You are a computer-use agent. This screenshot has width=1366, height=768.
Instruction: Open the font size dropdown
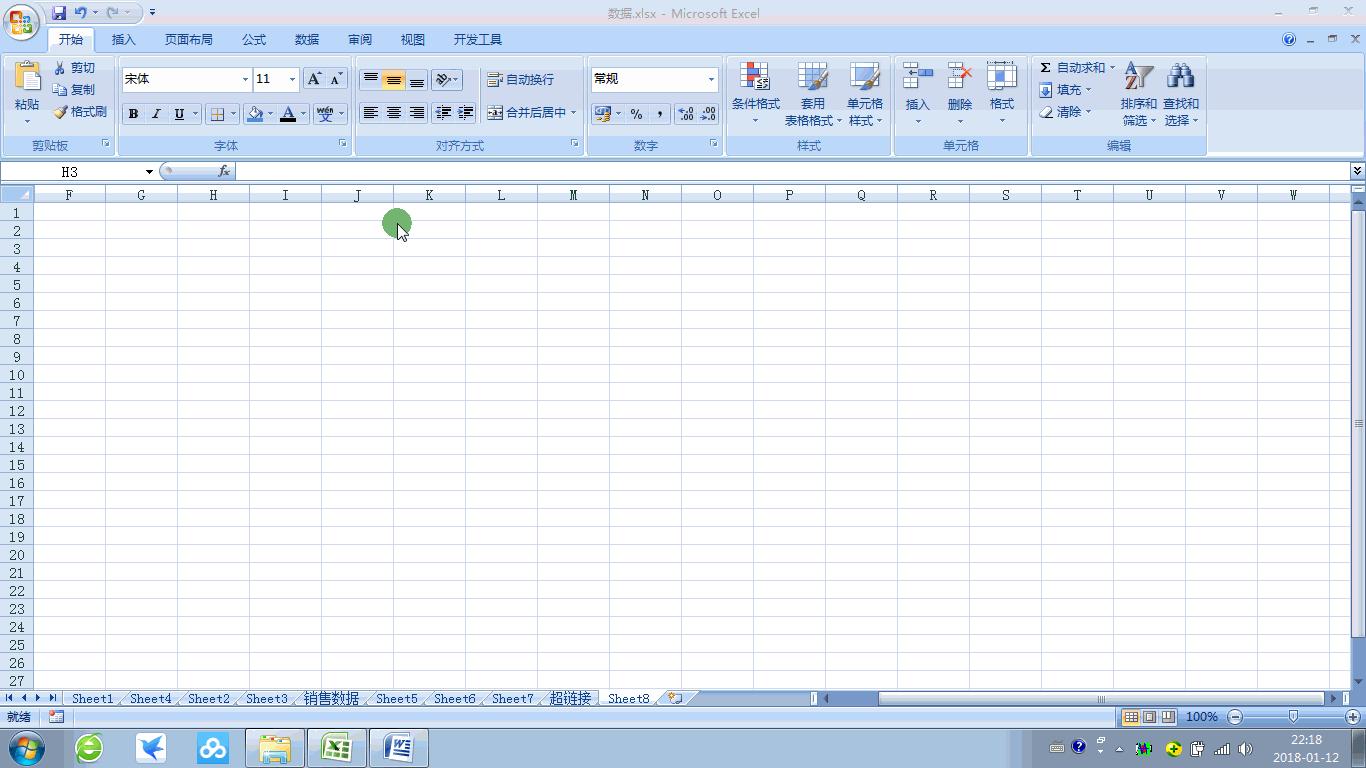290,79
